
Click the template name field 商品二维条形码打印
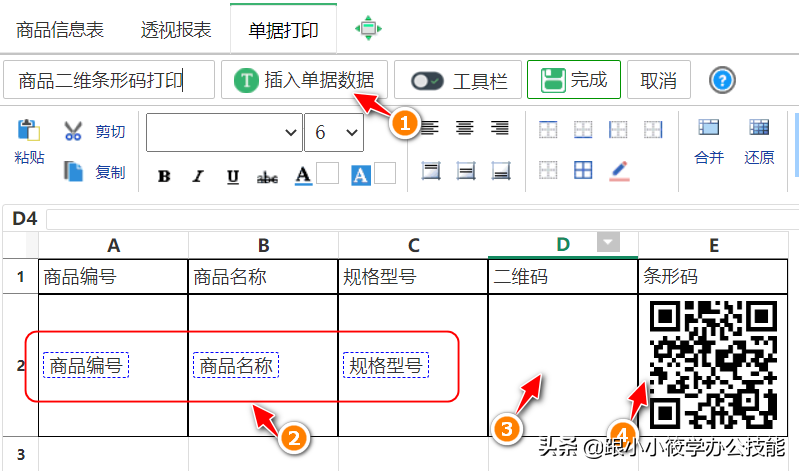pos(109,80)
